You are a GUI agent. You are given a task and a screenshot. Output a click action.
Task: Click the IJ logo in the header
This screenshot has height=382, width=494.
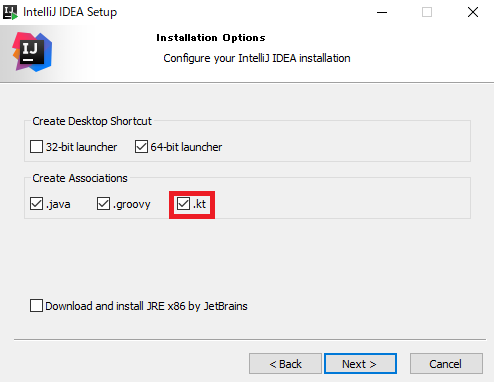click(x=32, y=52)
